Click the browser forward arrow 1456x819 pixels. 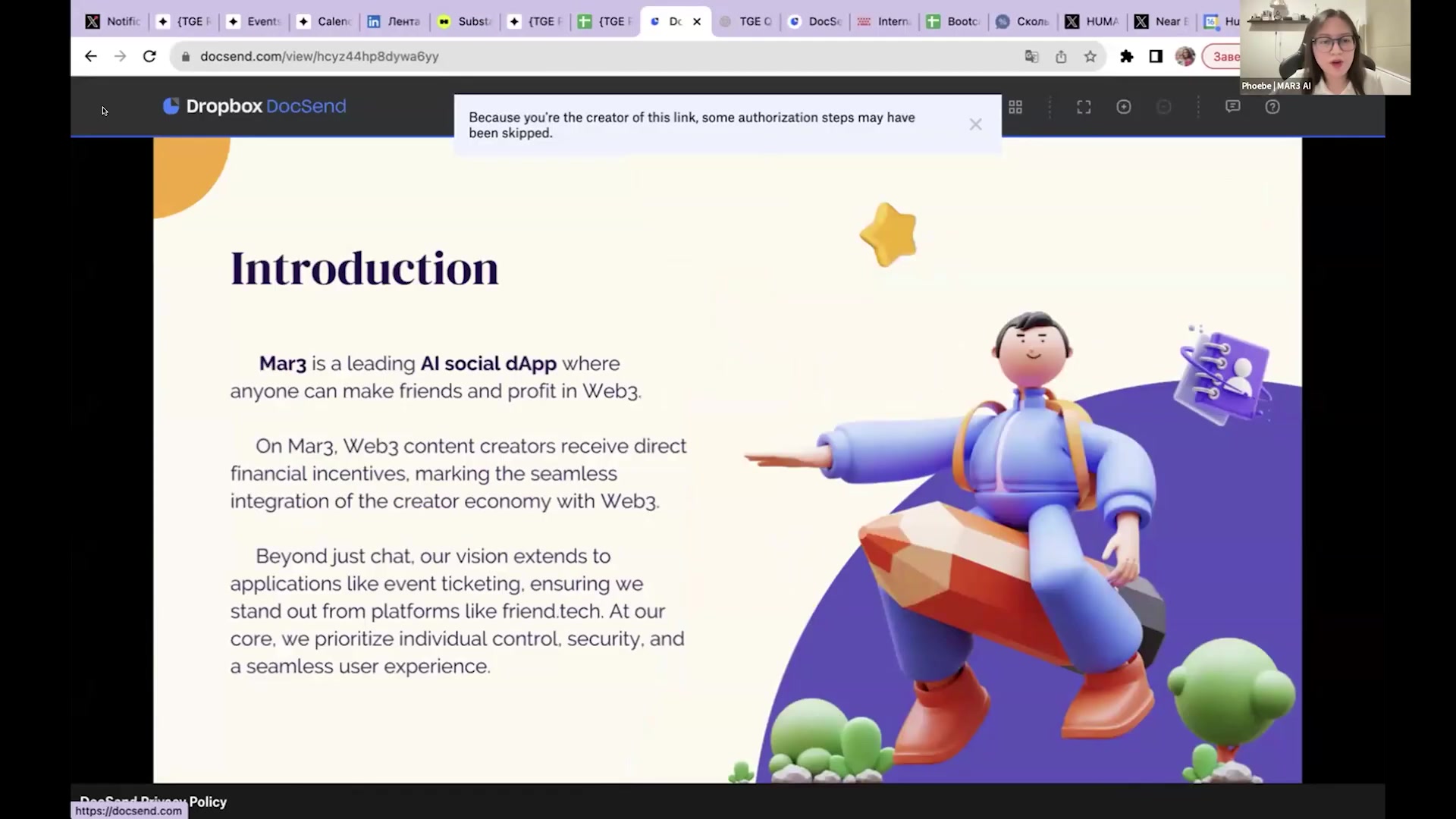(x=120, y=56)
